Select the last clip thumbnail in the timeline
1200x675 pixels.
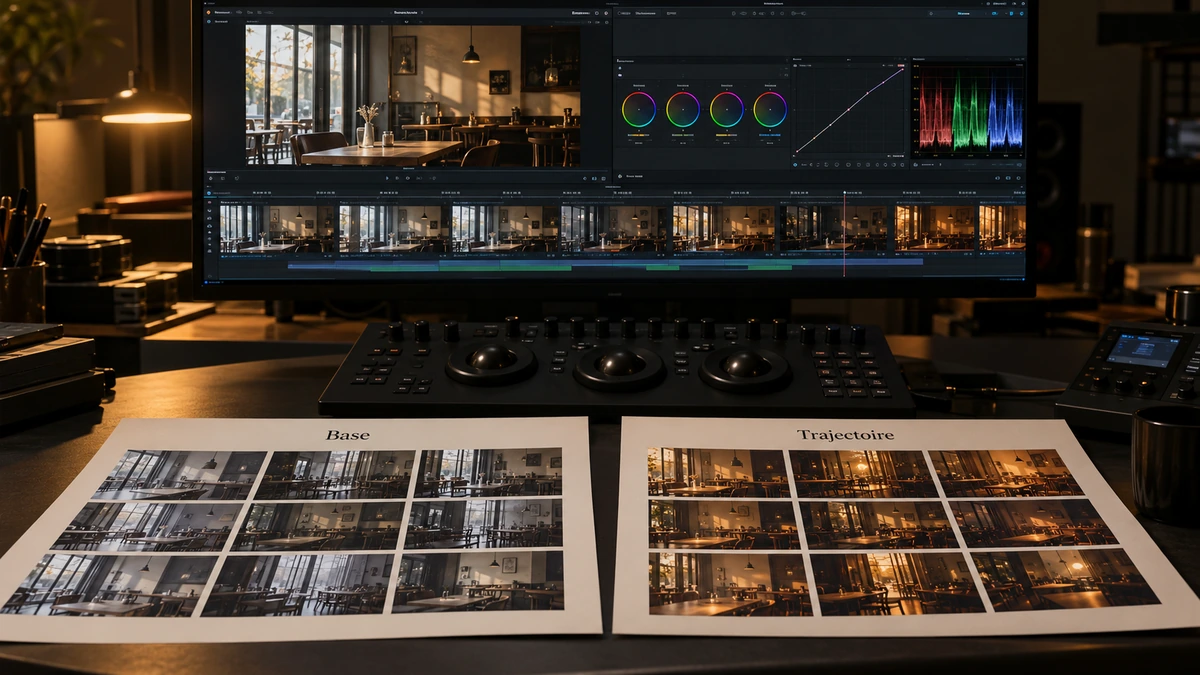coord(1002,229)
